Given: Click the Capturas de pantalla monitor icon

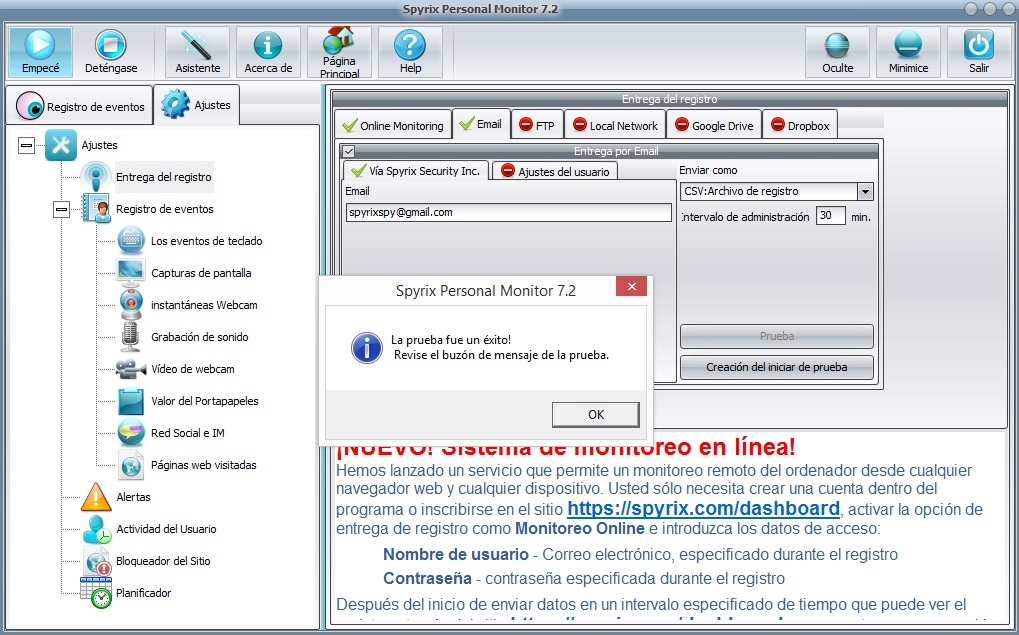Looking at the screenshot, I should (x=131, y=273).
